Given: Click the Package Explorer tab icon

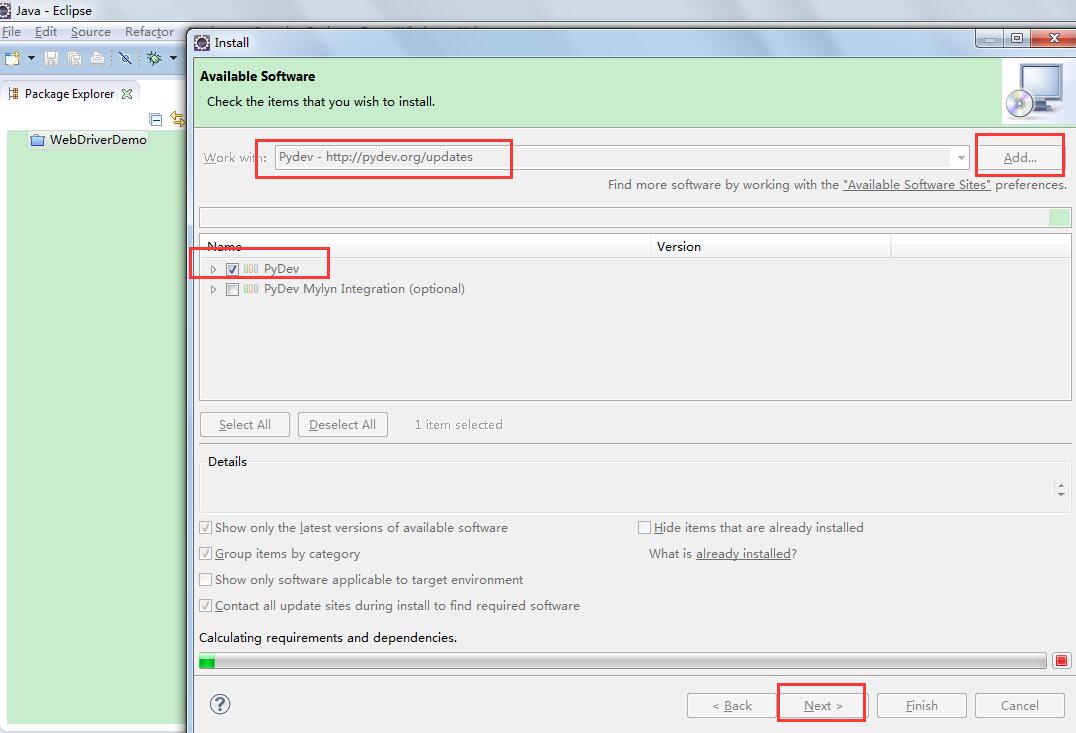Looking at the screenshot, I should pyautogui.click(x=13, y=93).
